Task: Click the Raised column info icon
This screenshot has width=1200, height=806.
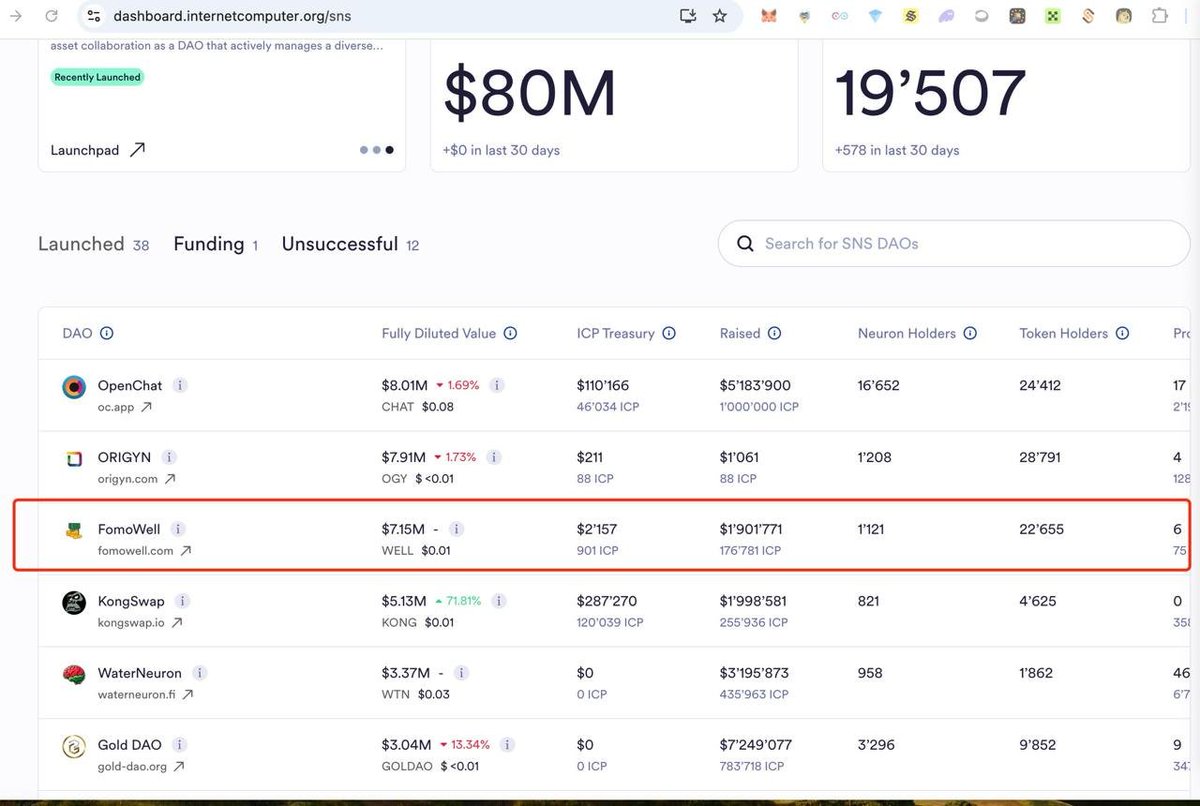Action: [x=774, y=333]
